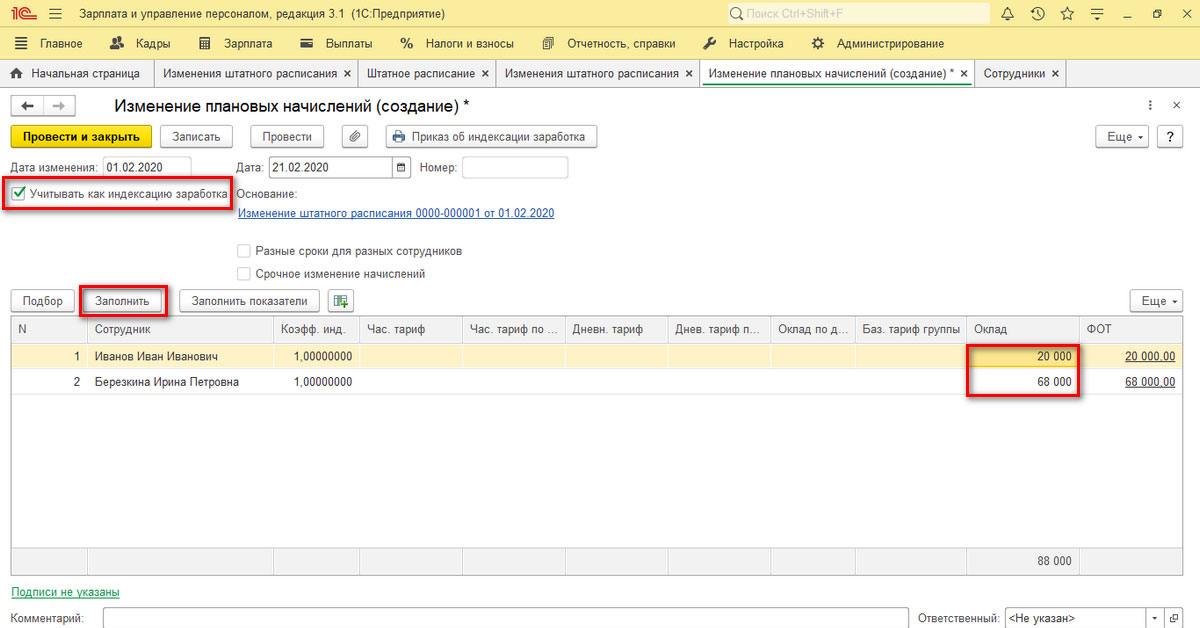Uncheck Учитывать как индексацию заработка
Image resolution: width=1200 pixels, height=628 pixels.
19,193
